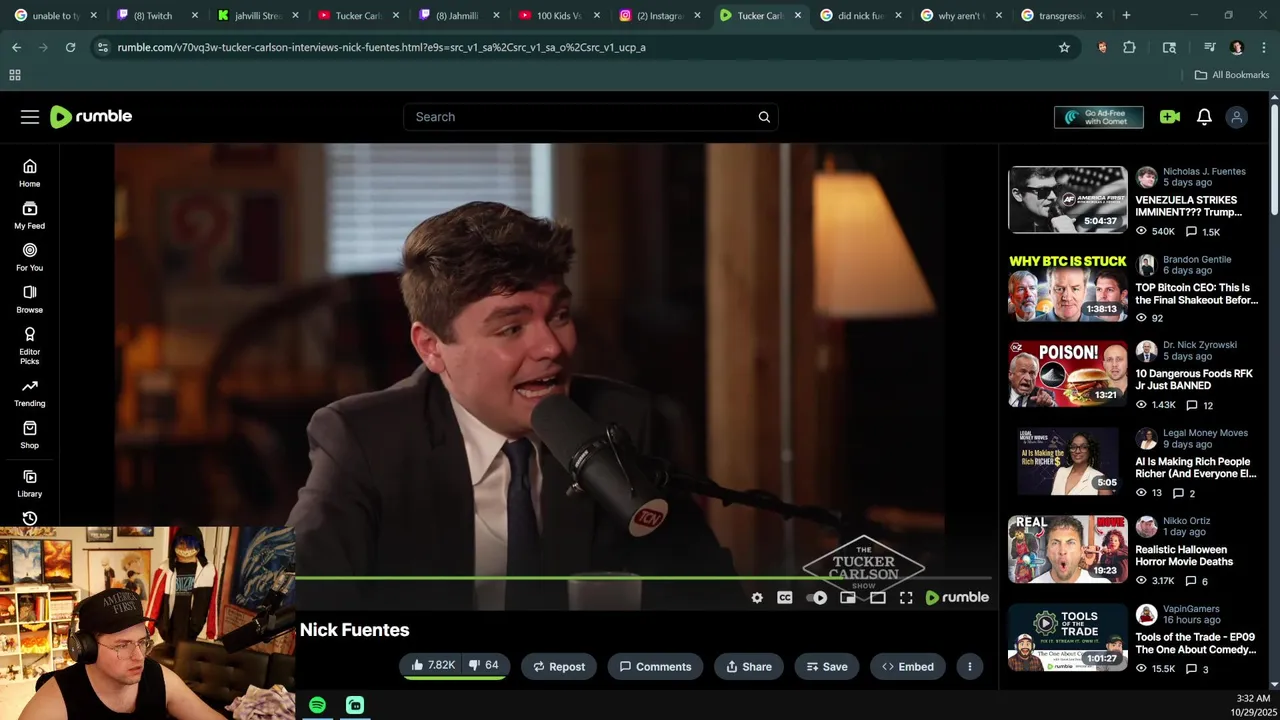Screen dimensions: 1280x720
Task: Switch to the 100 Kids YouTube tab
Action: point(560,15)
